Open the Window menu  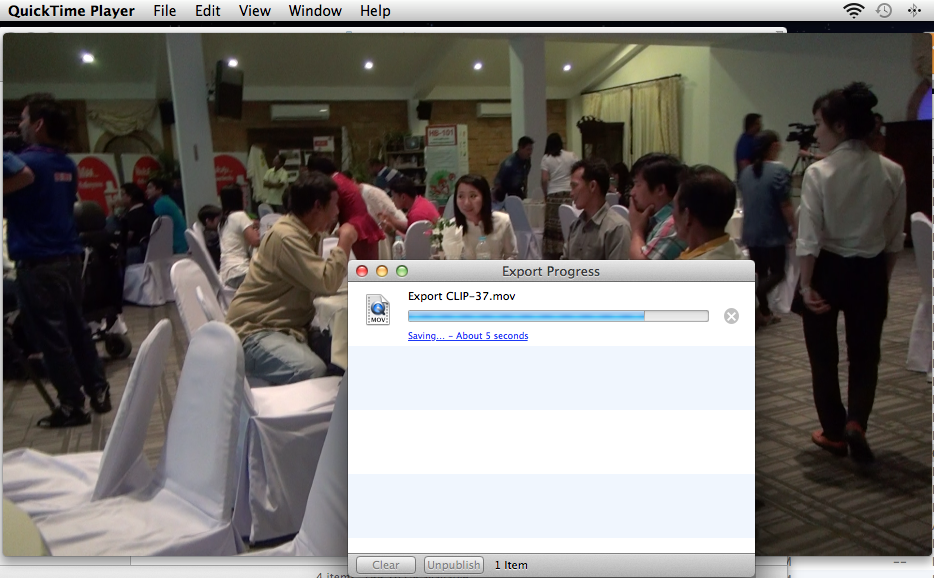315,11
